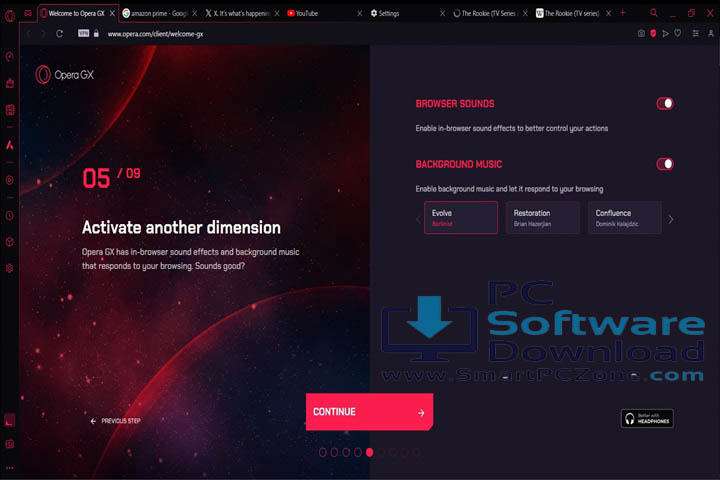Take a snapshot with camera icon
The width and height of the screenshot is (720, 480).
click(641, 33)
